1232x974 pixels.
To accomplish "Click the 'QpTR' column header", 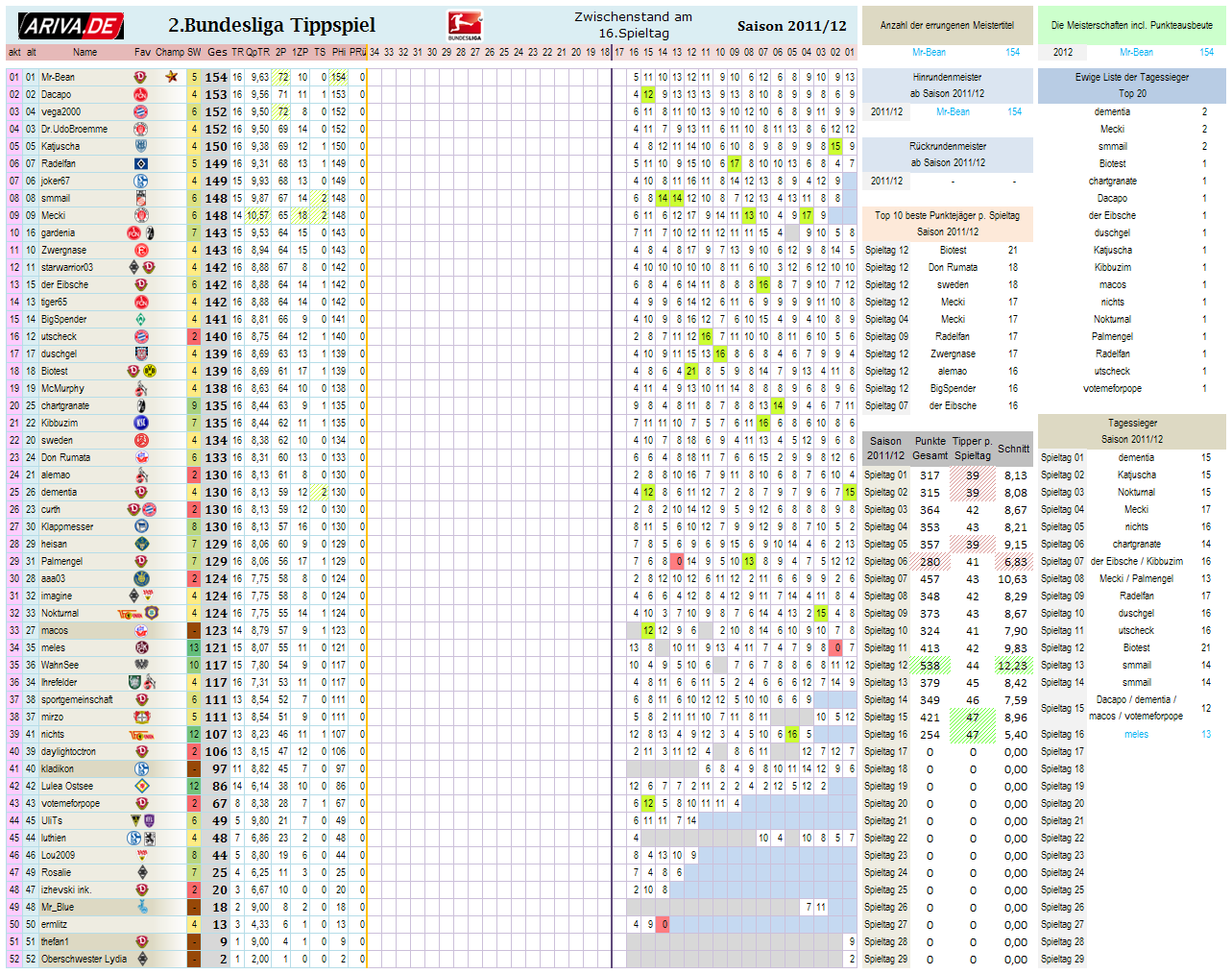I will tap(257, 52).
